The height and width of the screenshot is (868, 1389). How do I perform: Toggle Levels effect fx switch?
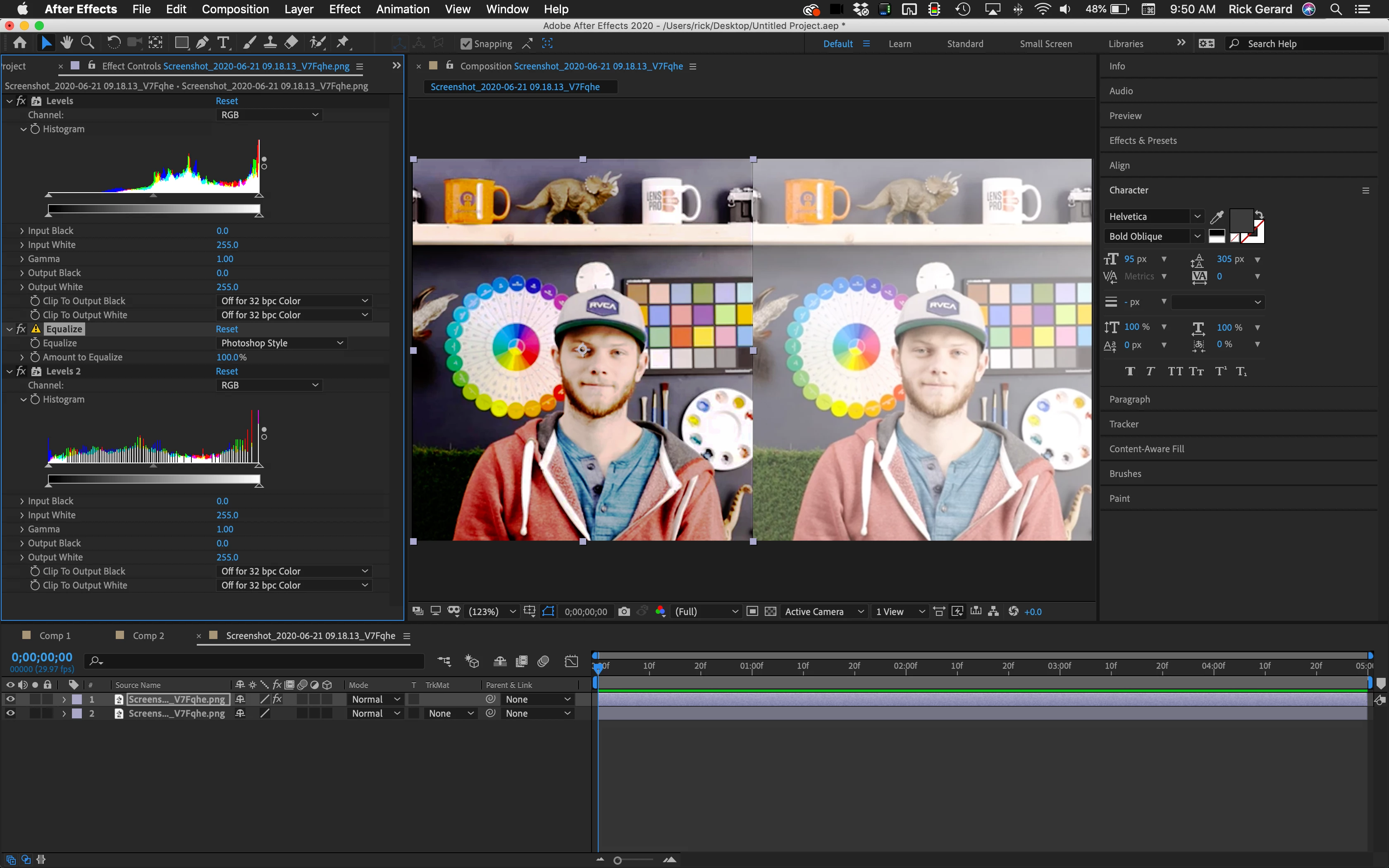[21, 100]
